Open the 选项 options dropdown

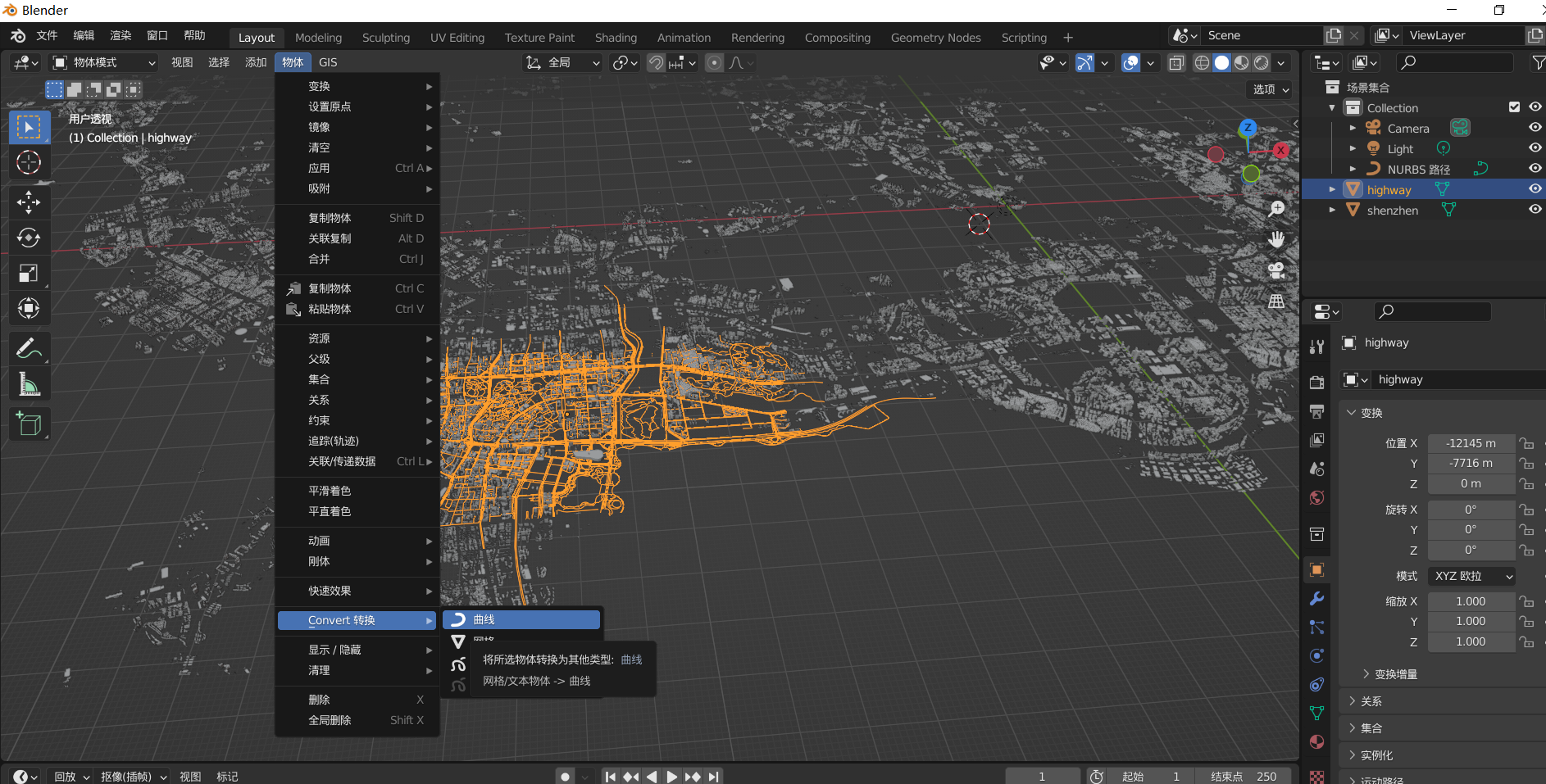tap(1271, 89)
